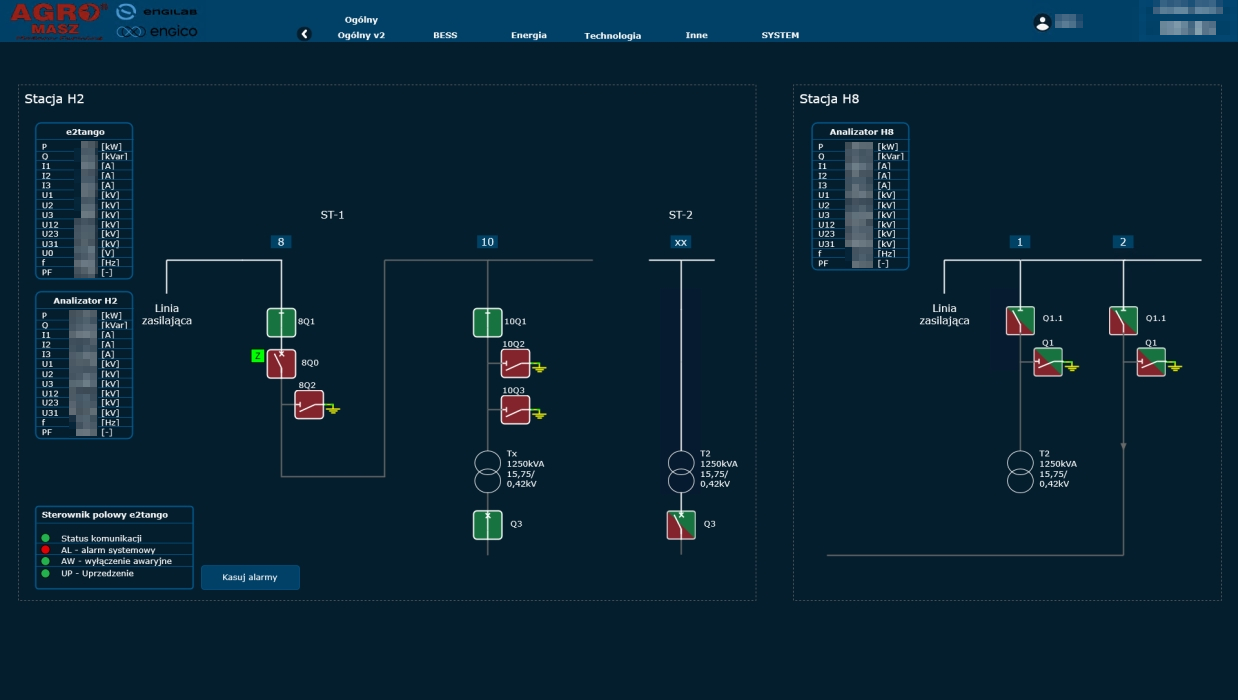Toggle the Q3 breaker under ST-2
This screenshot has width=1238, height=700.
(680, 525)
